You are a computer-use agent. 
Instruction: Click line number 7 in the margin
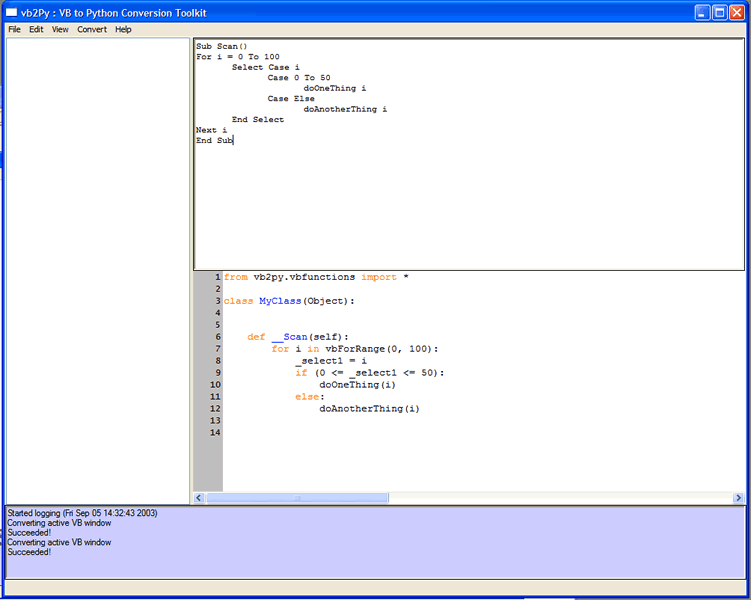click(x=217, y=349)
